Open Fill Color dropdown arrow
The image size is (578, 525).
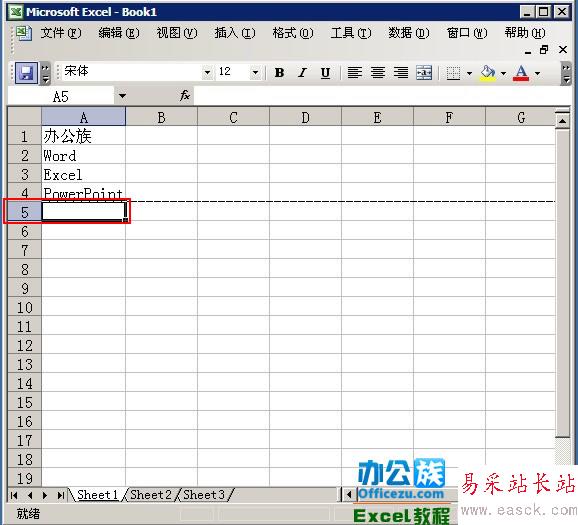click(x=503, y=73)
